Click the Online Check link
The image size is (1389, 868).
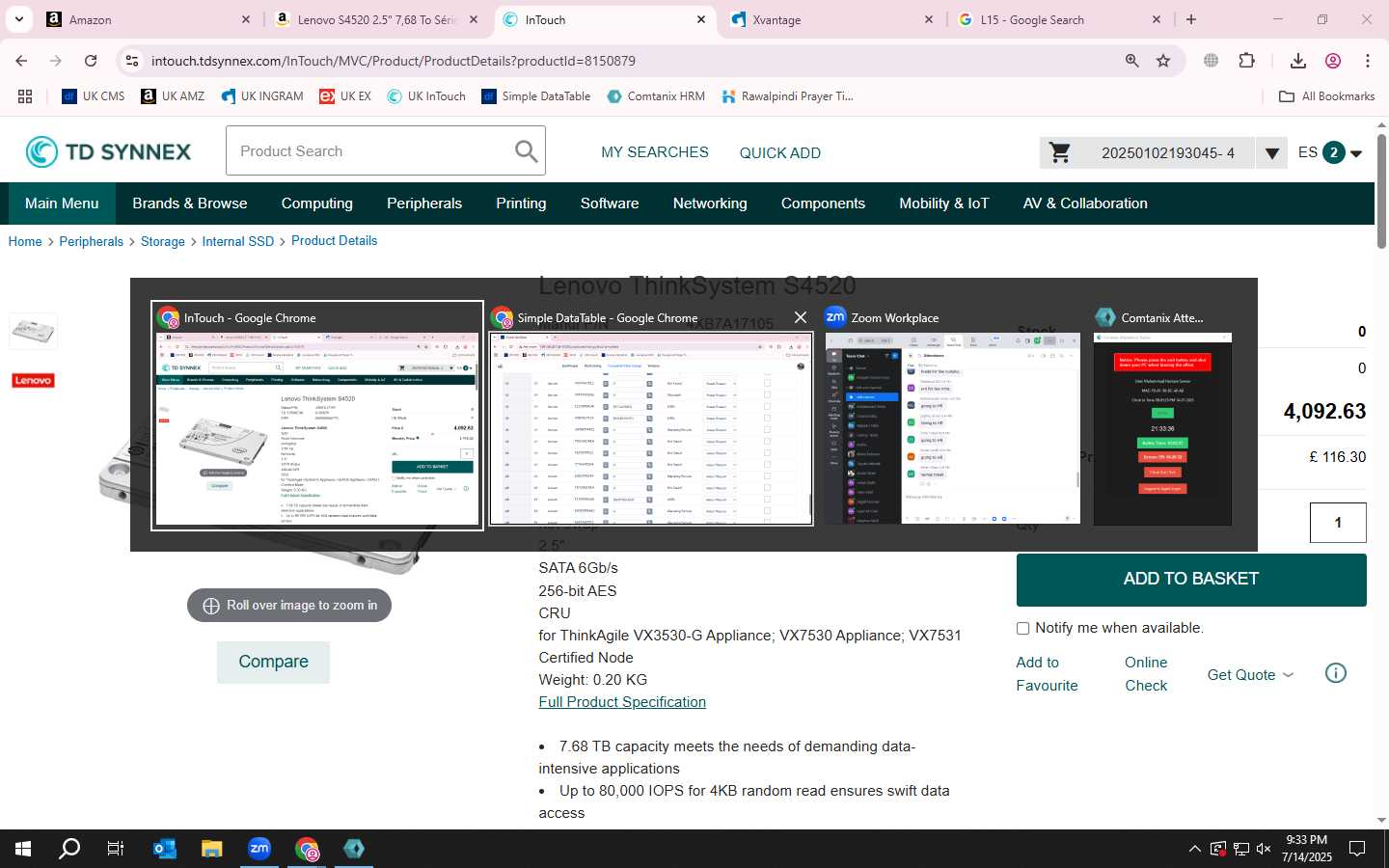pyautogui.click(x=1146, y=674)
